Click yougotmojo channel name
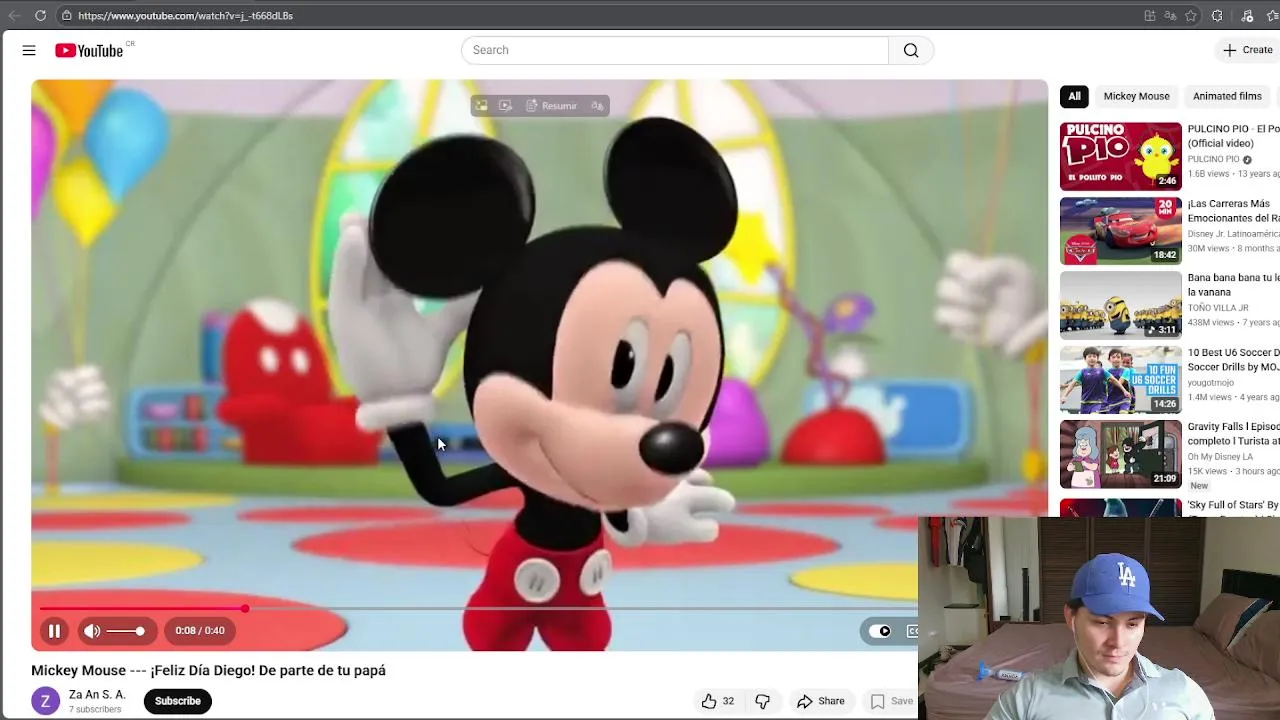The image size is (1280, 720). 1211,383
